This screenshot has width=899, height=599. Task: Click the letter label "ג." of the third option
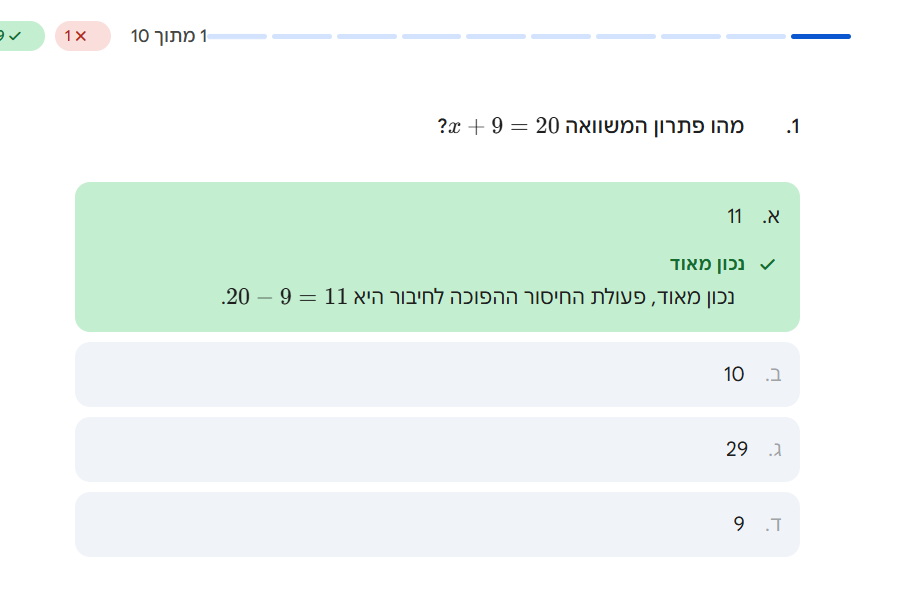774,450
